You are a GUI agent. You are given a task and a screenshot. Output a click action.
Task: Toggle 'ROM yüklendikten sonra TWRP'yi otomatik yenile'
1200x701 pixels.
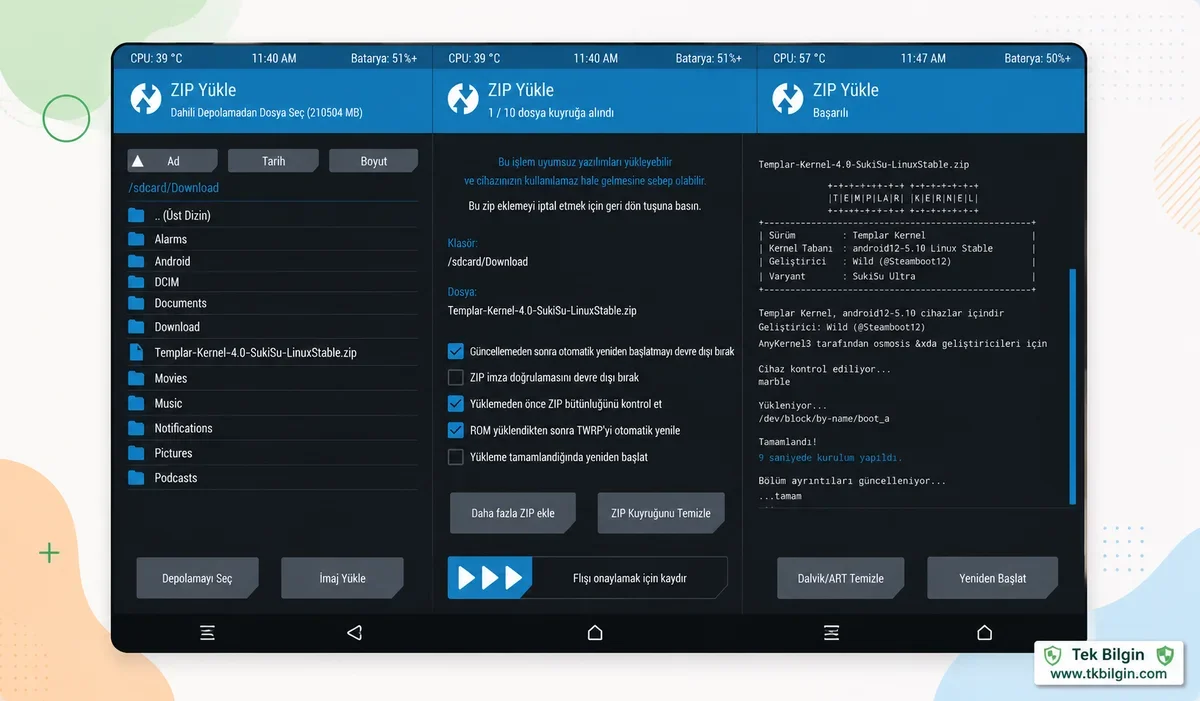pos(455,430)
